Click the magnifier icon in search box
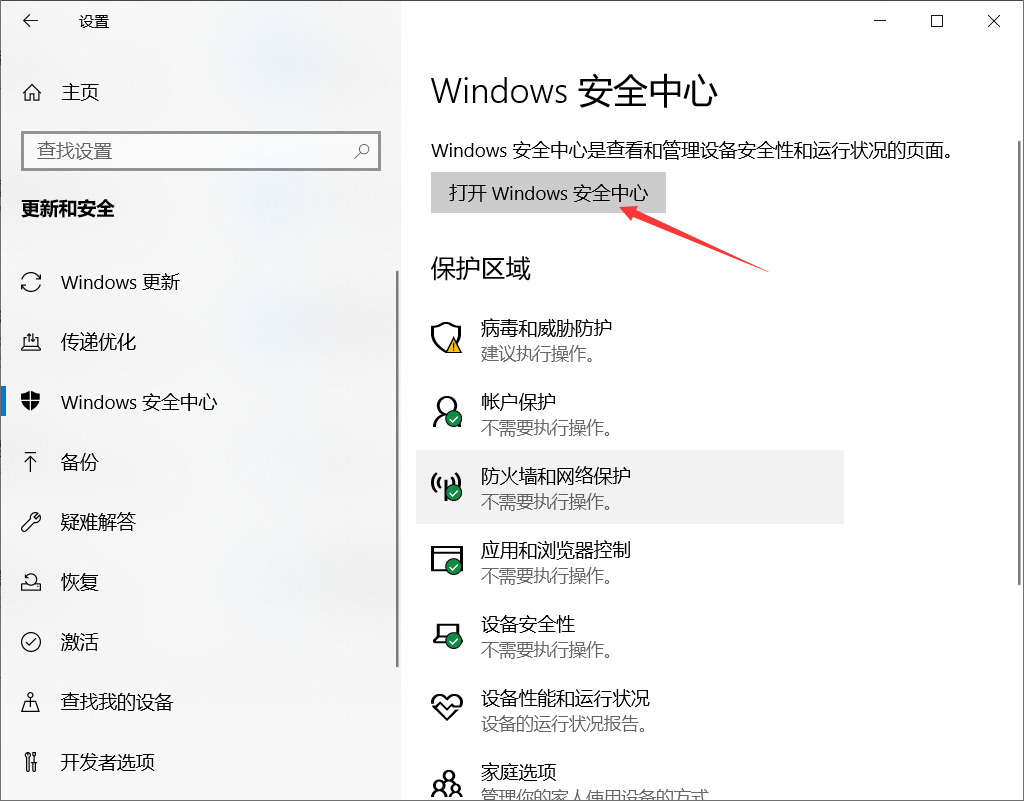This screenshot has width=1024, height=801. pyautogui.click(x=361, y=151)
